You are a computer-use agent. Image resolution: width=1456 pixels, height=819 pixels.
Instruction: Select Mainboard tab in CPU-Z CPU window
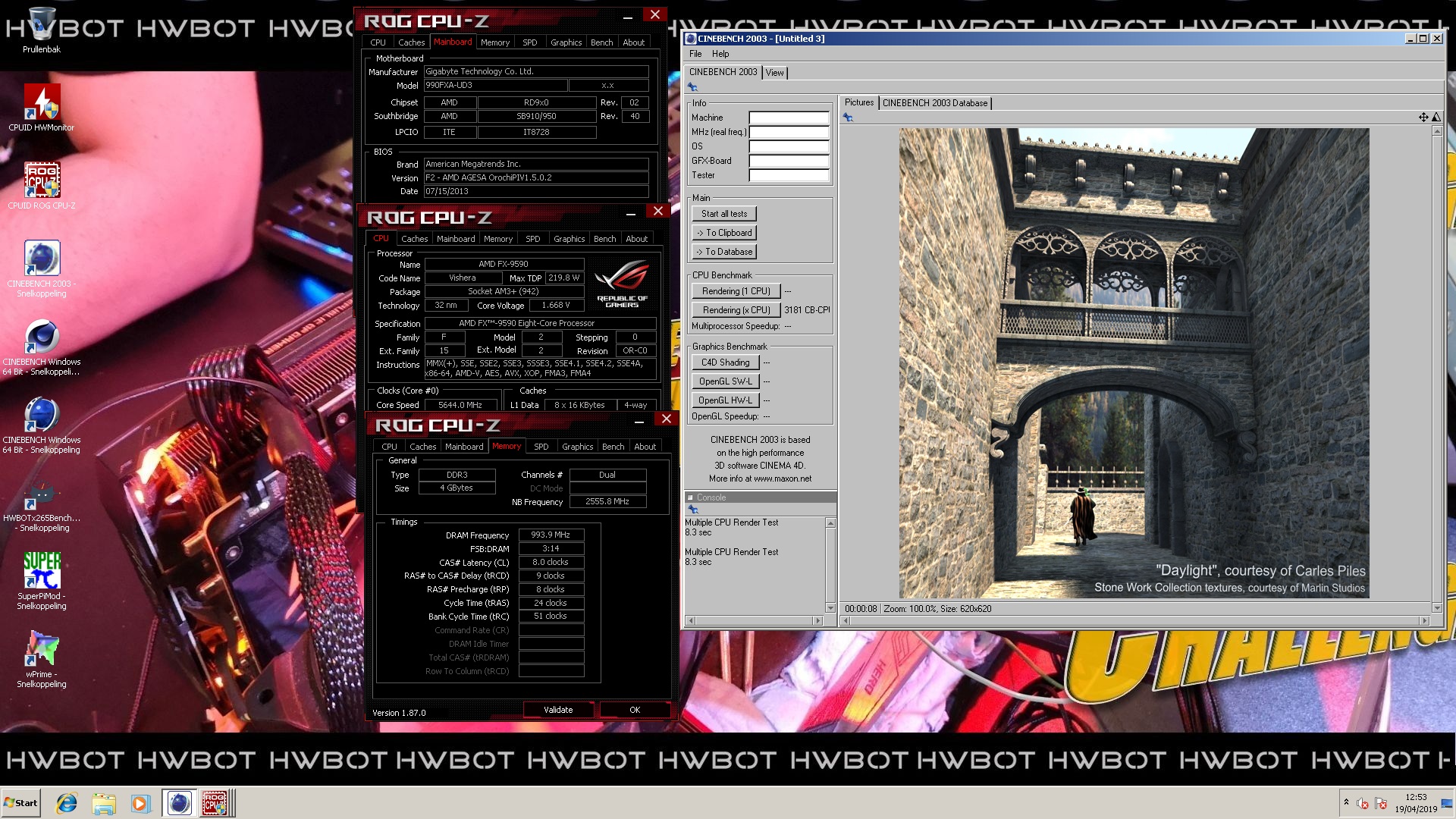pos(456,239)
